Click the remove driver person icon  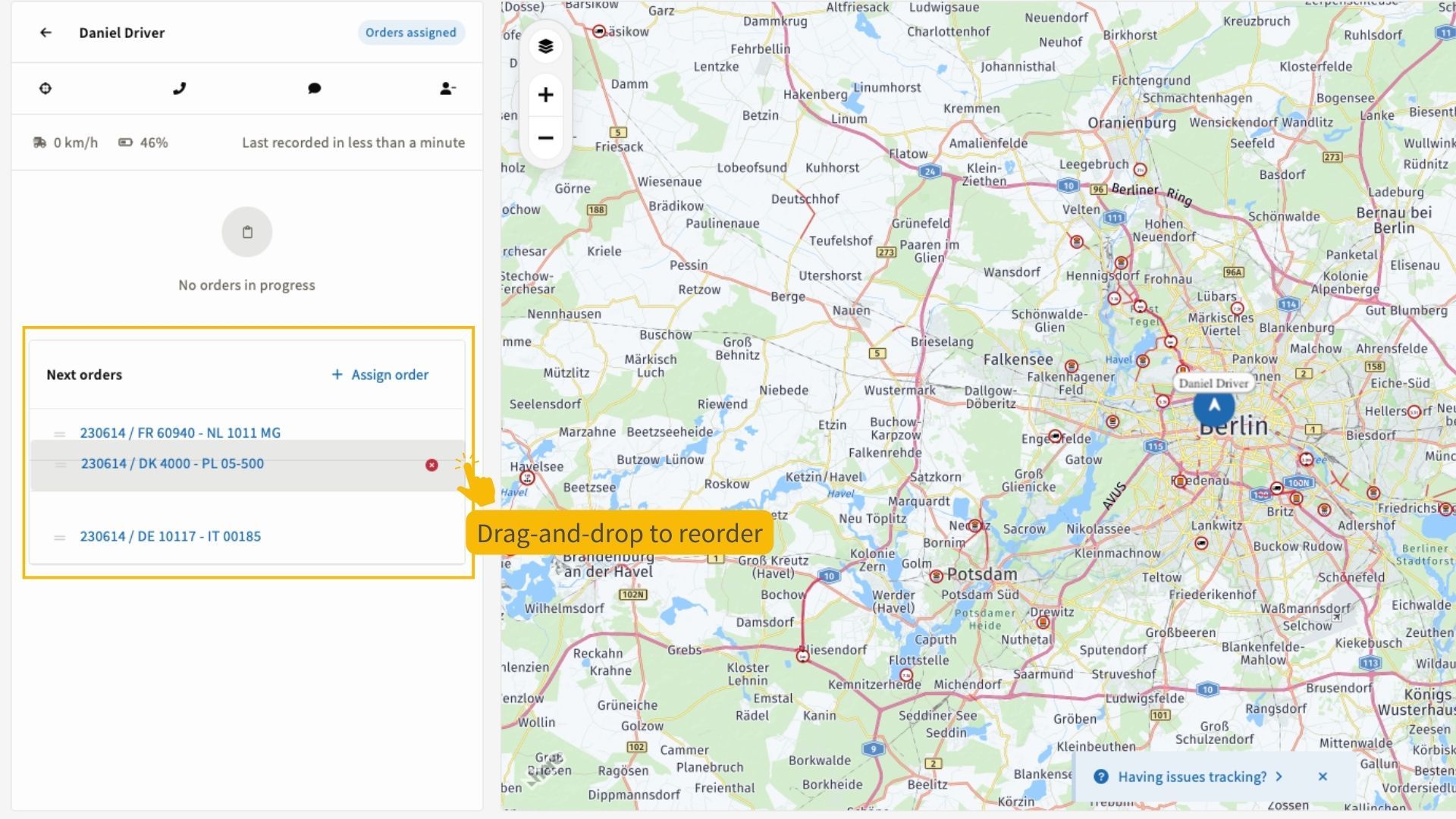click(x=447, y=89)
